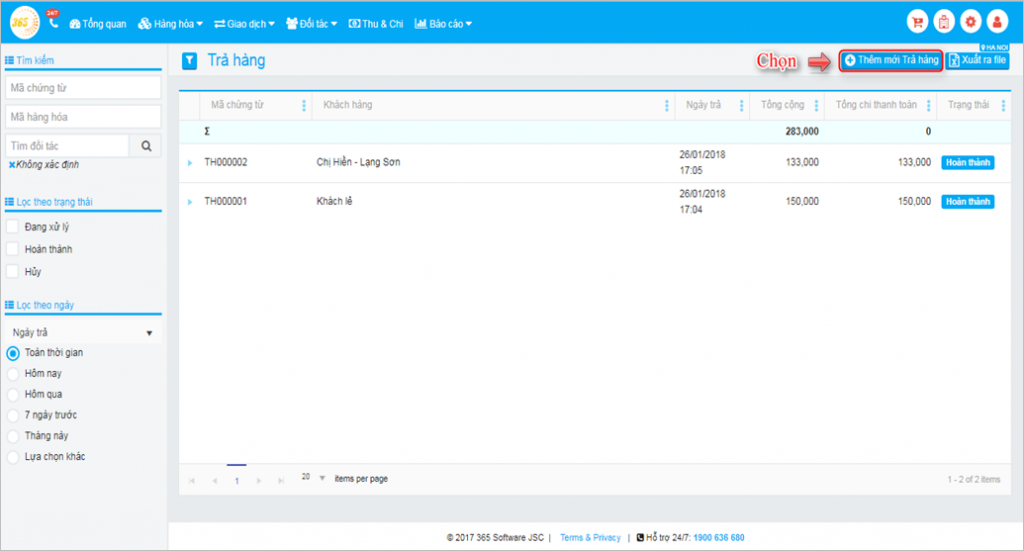Open the Ngày trả date type dropdown
Viewport: 1024px width, 551px height.
(x=83, y=333)
